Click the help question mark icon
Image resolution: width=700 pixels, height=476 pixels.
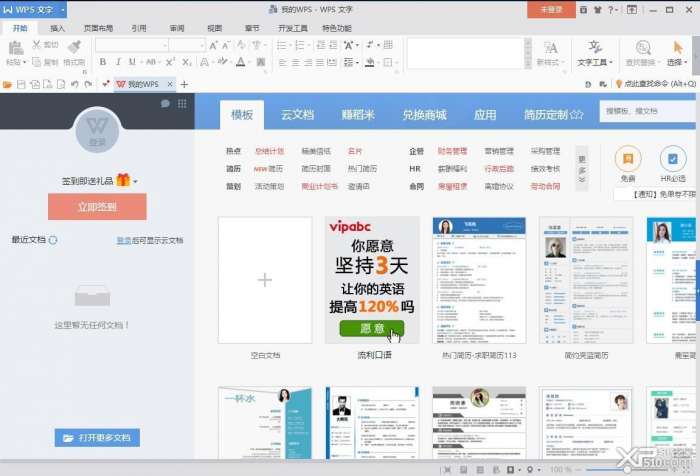[x=612, y=9]
